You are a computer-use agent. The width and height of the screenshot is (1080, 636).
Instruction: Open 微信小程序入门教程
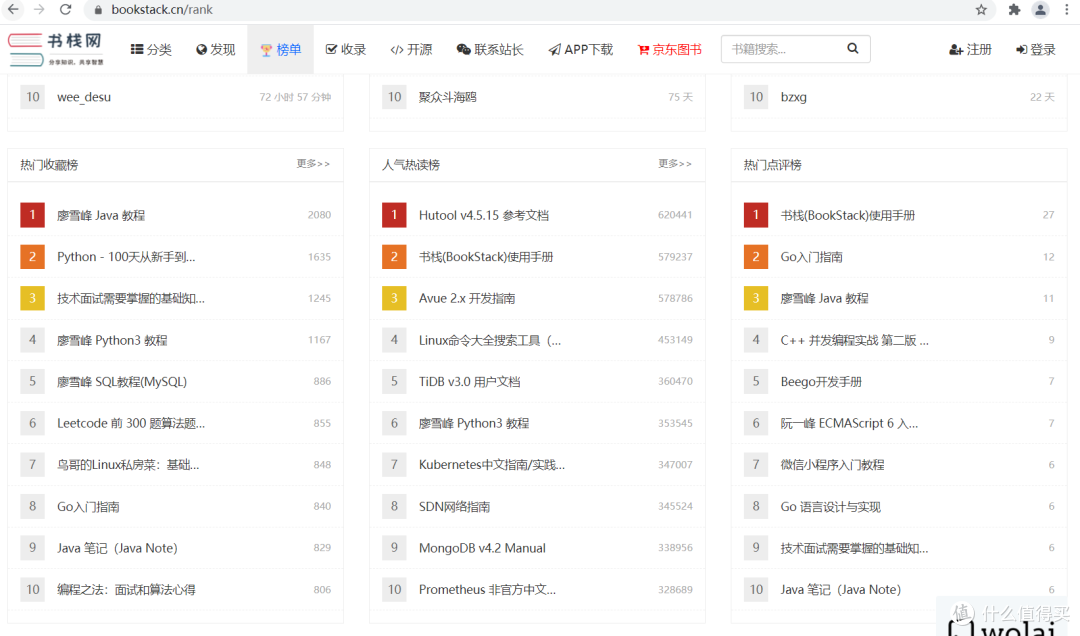pyautogui.click(x=832, y=465)
